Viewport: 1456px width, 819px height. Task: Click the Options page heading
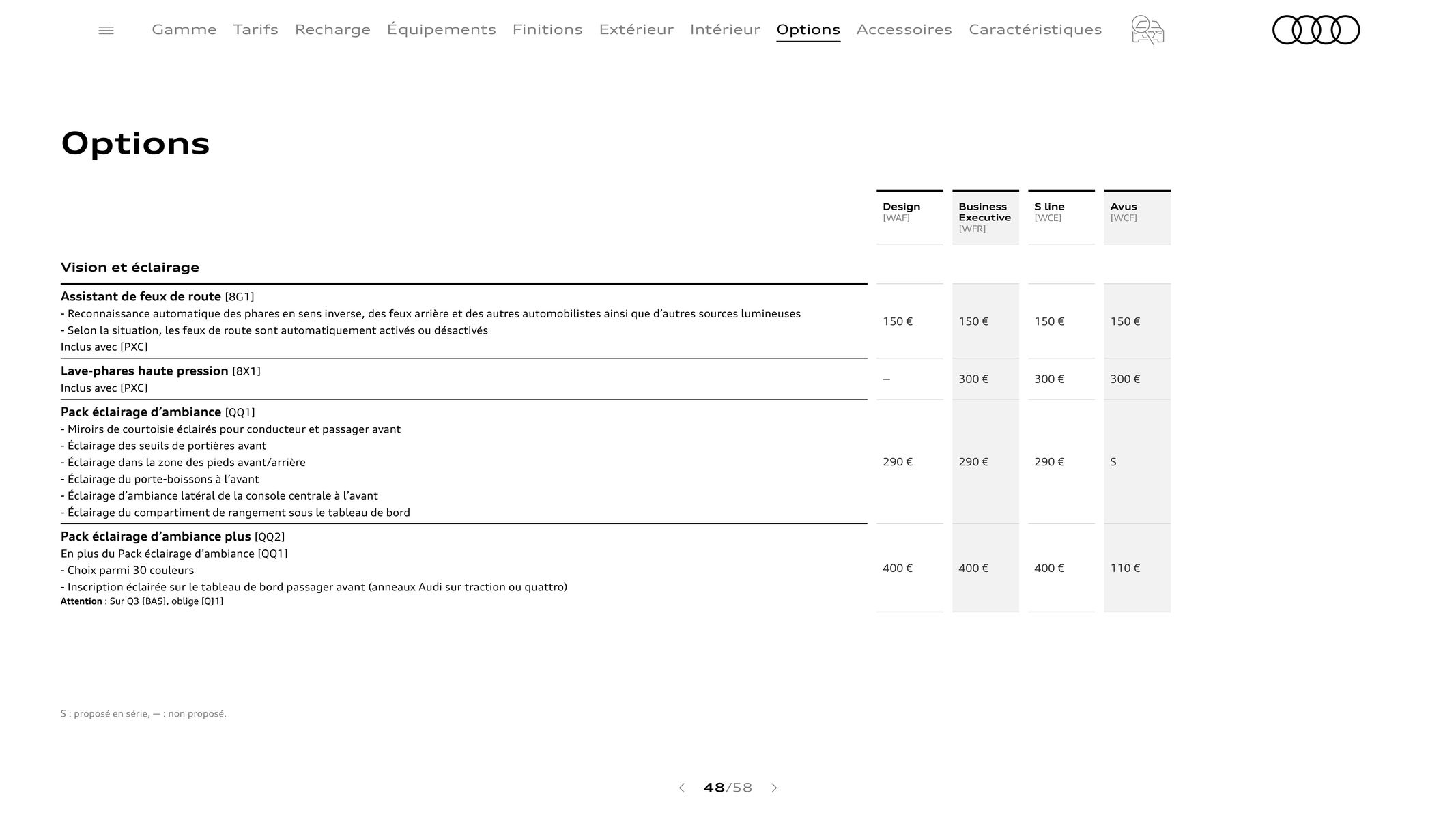coord(135,143)
